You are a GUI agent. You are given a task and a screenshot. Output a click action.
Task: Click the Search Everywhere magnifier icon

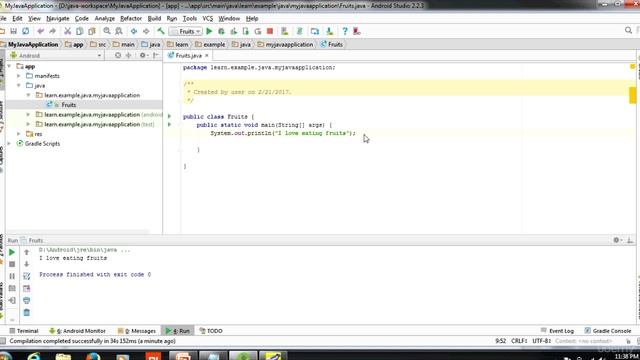(x=628, y=31)
